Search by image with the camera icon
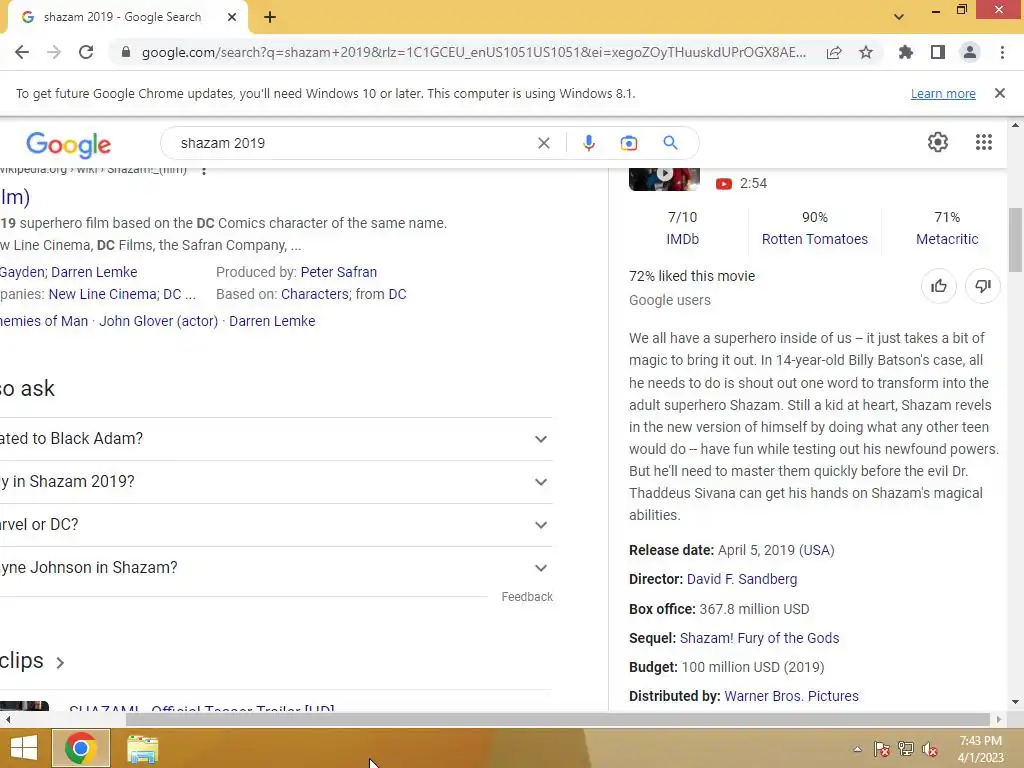The image size is (1024, 768). point(629,143)
